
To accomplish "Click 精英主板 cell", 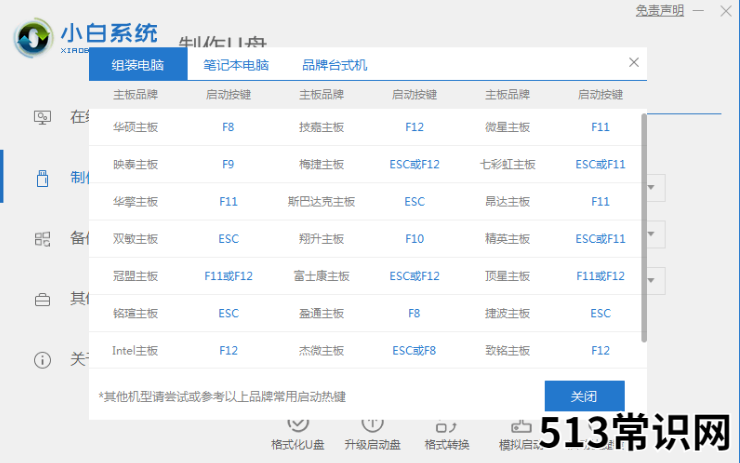I will 507,239.
